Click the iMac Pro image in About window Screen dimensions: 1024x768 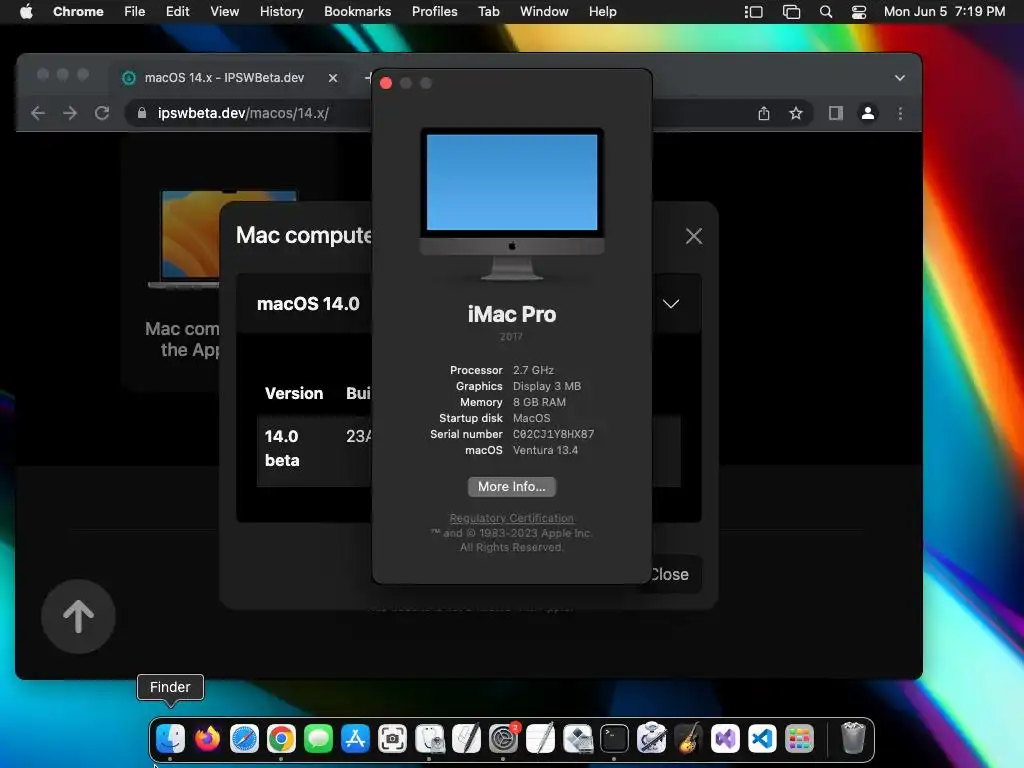click(x=512, y=204)
